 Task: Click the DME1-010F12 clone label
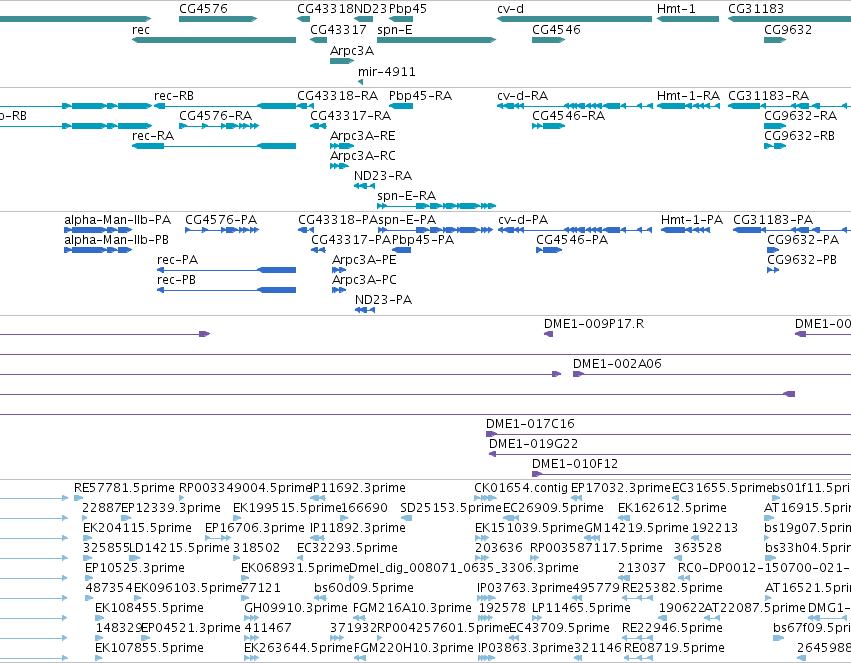click(574, 464)
